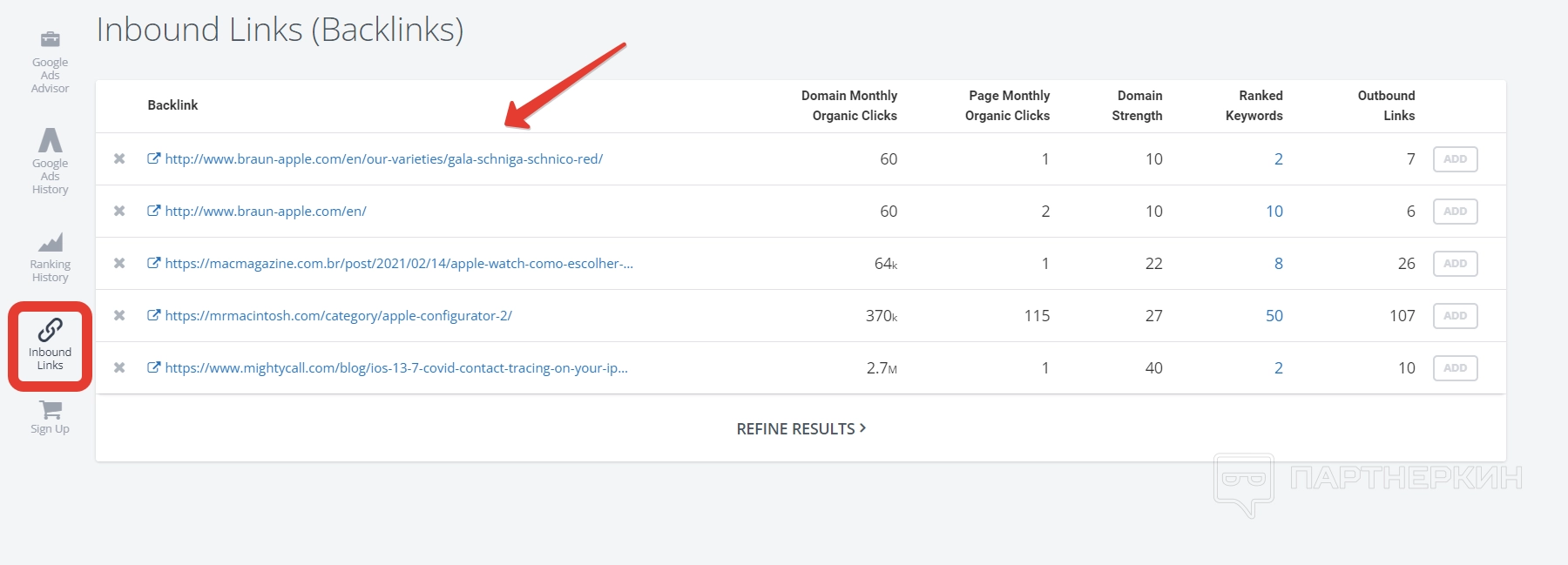Open Ranking History chart icon
Screen dimensions: 1568x565
pos(51,242)
